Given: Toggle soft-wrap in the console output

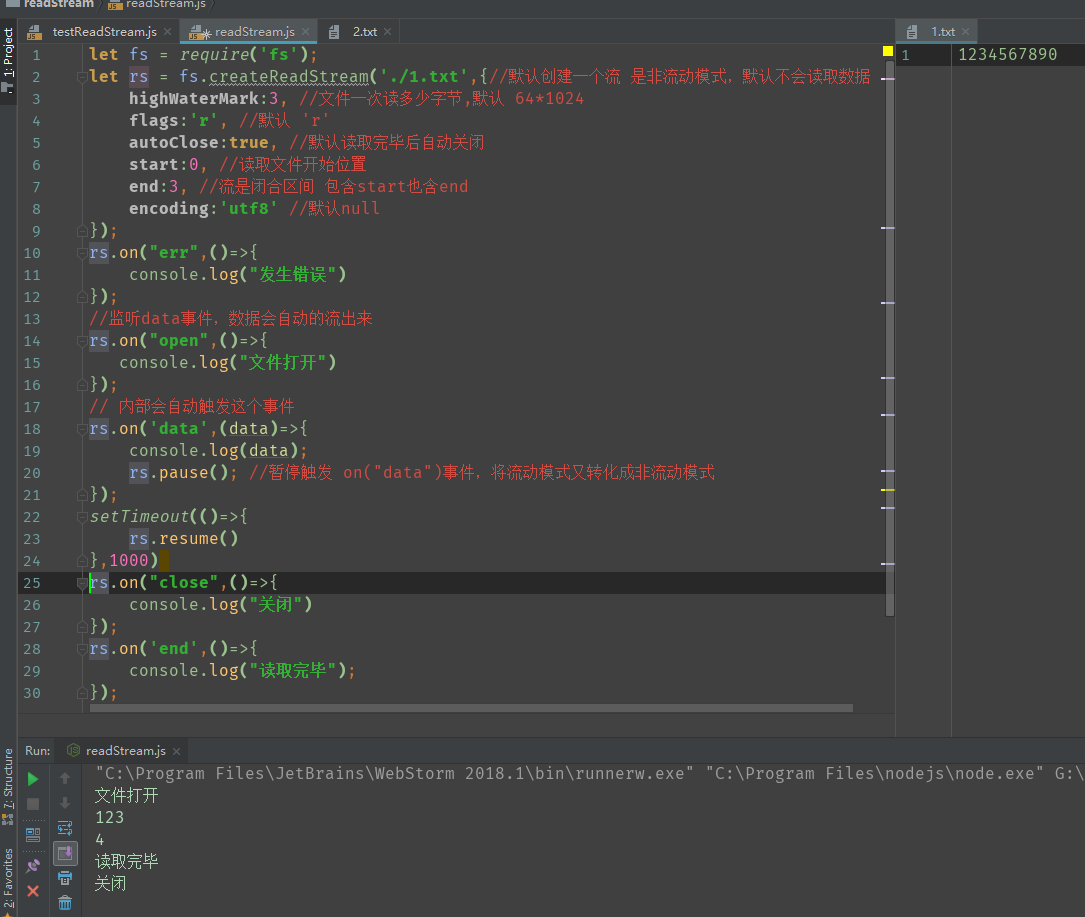Looking at the screenshot, I should (65, 828).
